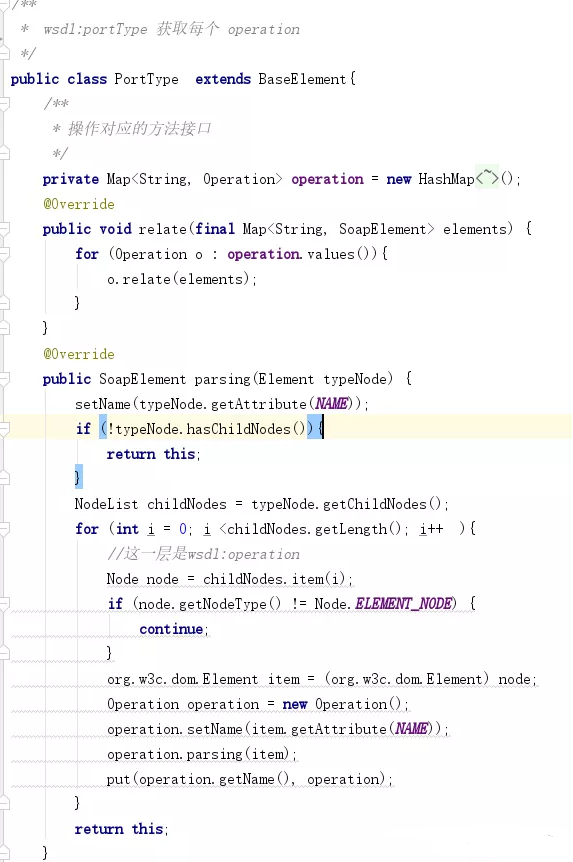Click the operation field name in Map declaration
This screenshot has width=573, height=862.
coord(327,179)
